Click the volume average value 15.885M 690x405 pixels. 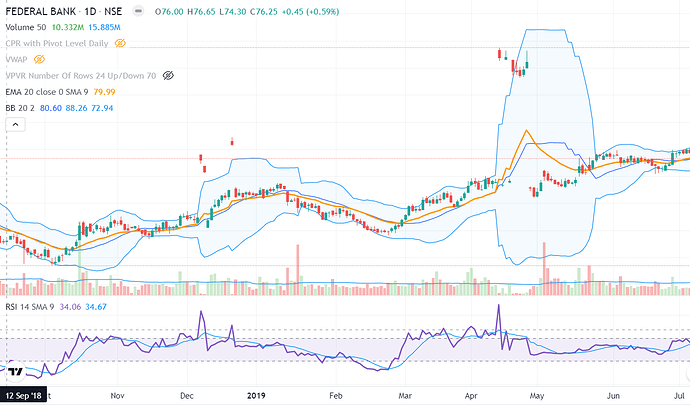(104, 27)
